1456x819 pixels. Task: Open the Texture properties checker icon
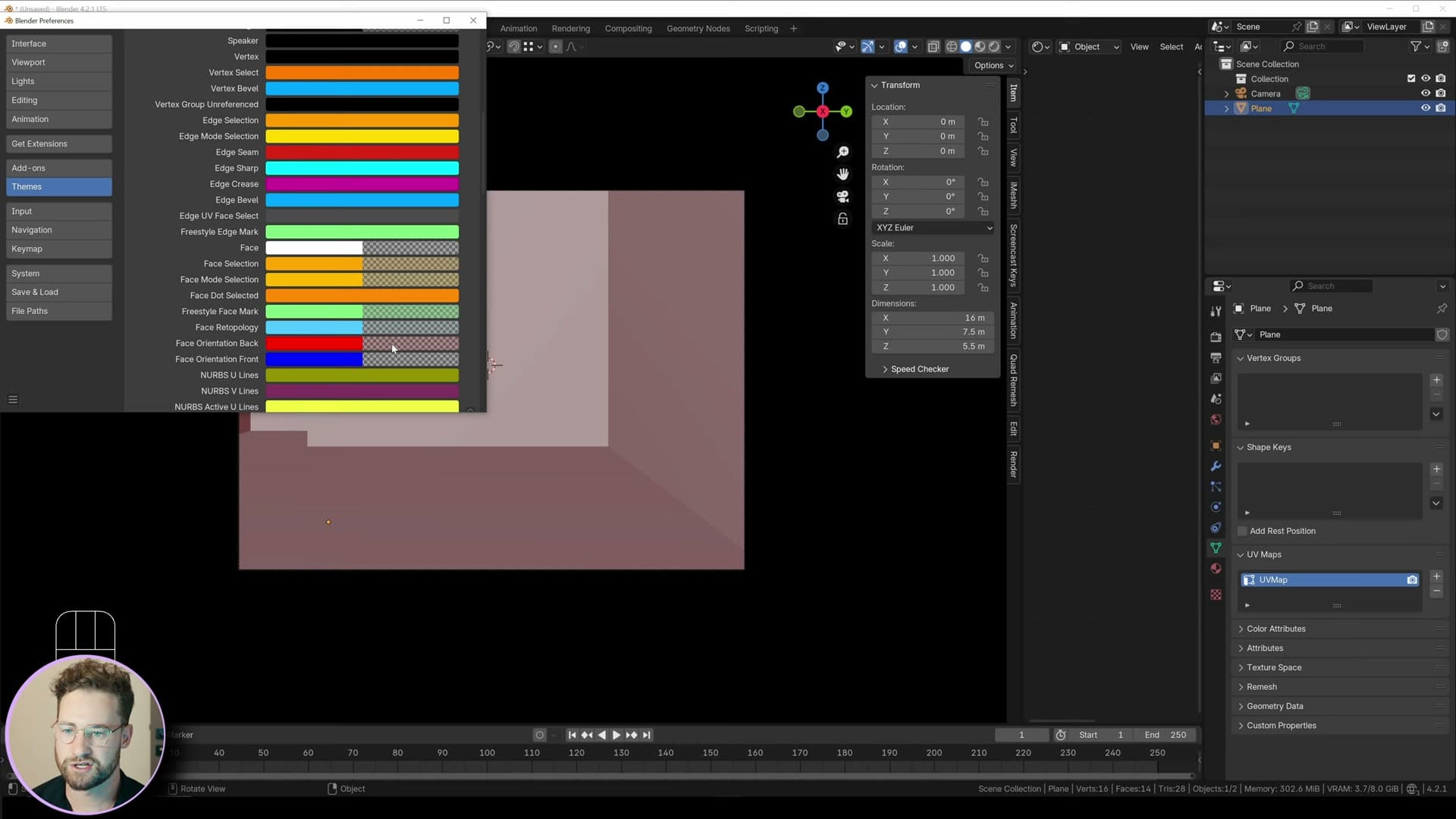tap(1216, 595)
